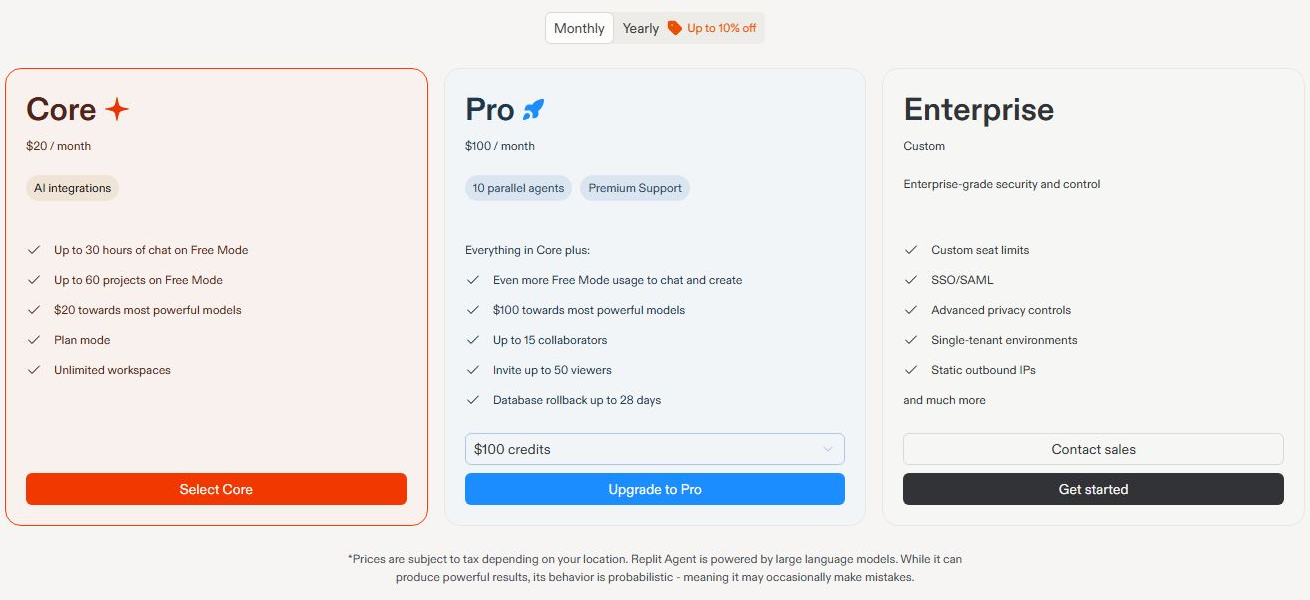Click checkmark beside Up to 15 collaborators
The height and width of the screenshot is (600, 1310).
[x=473, y=340]
